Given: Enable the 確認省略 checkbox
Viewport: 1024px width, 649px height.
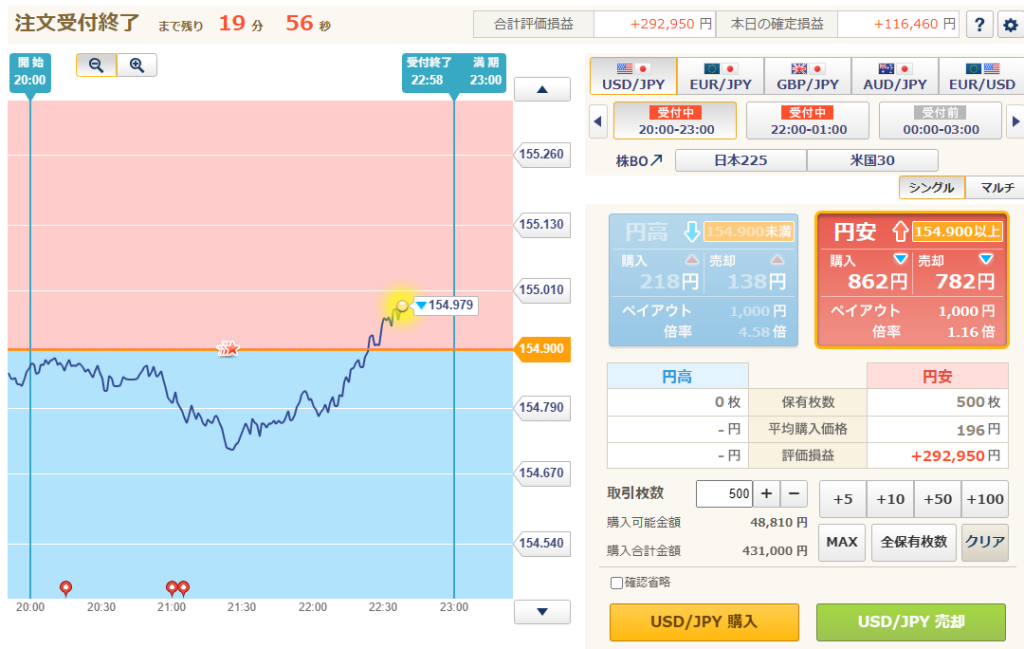Looking at the screenshot, I should pos(616,582).
